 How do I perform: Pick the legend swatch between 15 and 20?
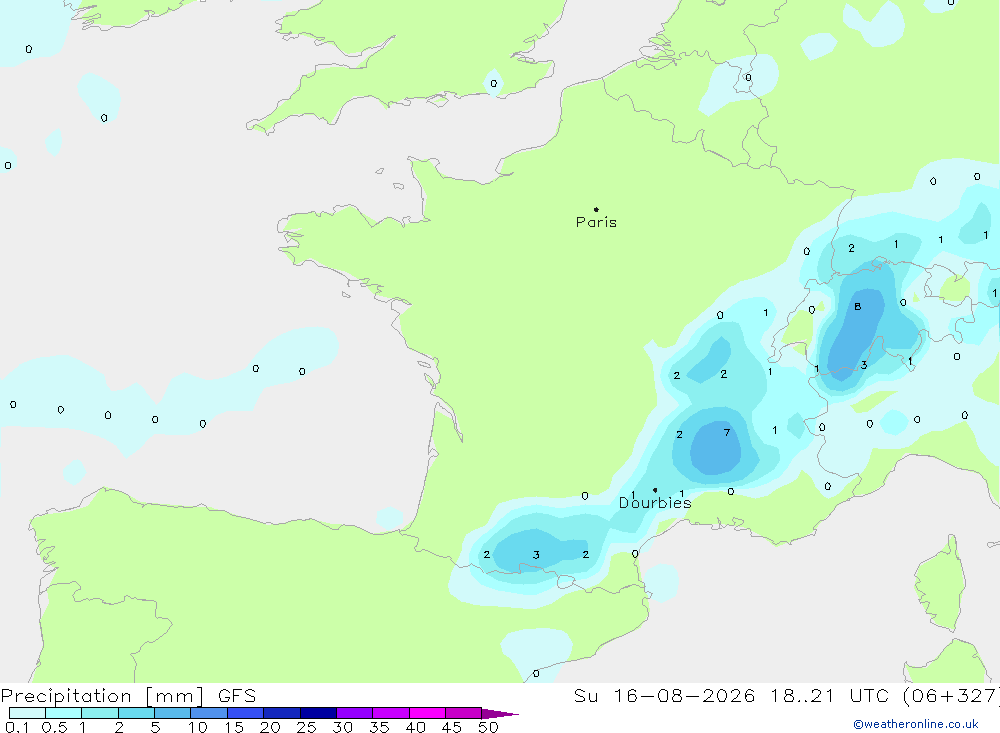(x=246, y=713)
